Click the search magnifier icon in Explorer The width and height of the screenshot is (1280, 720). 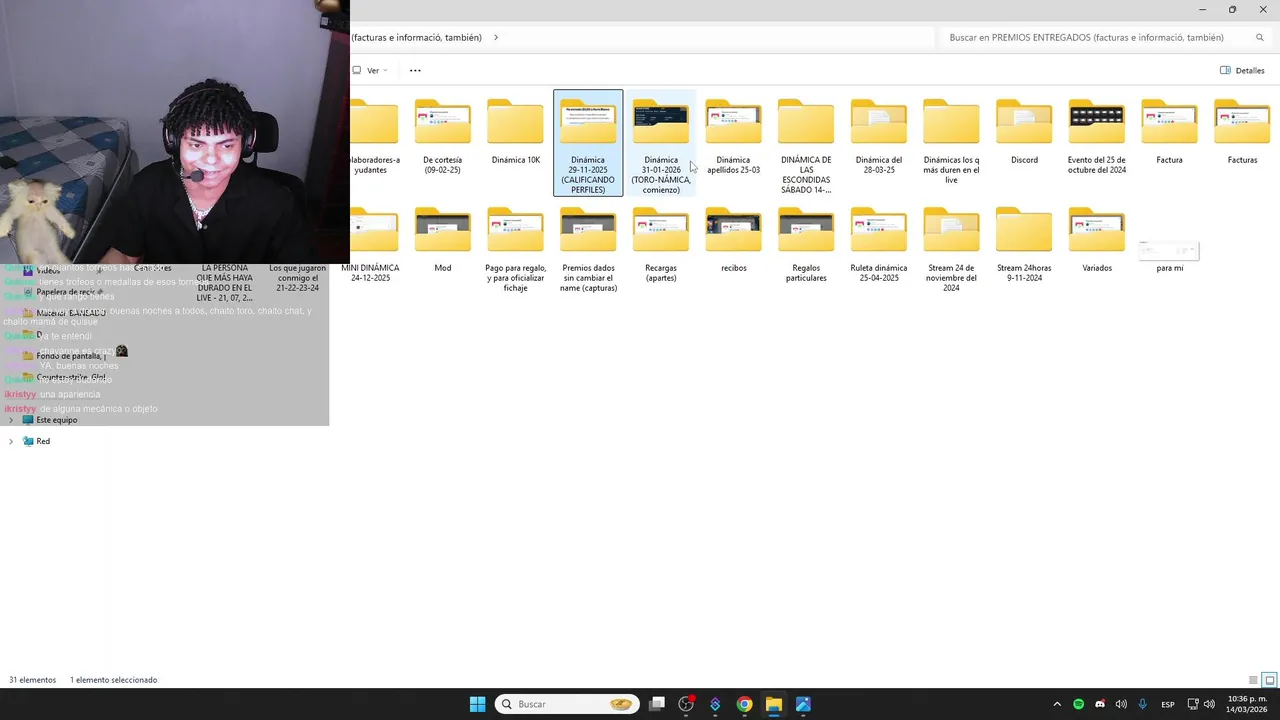pyautogui.click(x=1260, y=37)
